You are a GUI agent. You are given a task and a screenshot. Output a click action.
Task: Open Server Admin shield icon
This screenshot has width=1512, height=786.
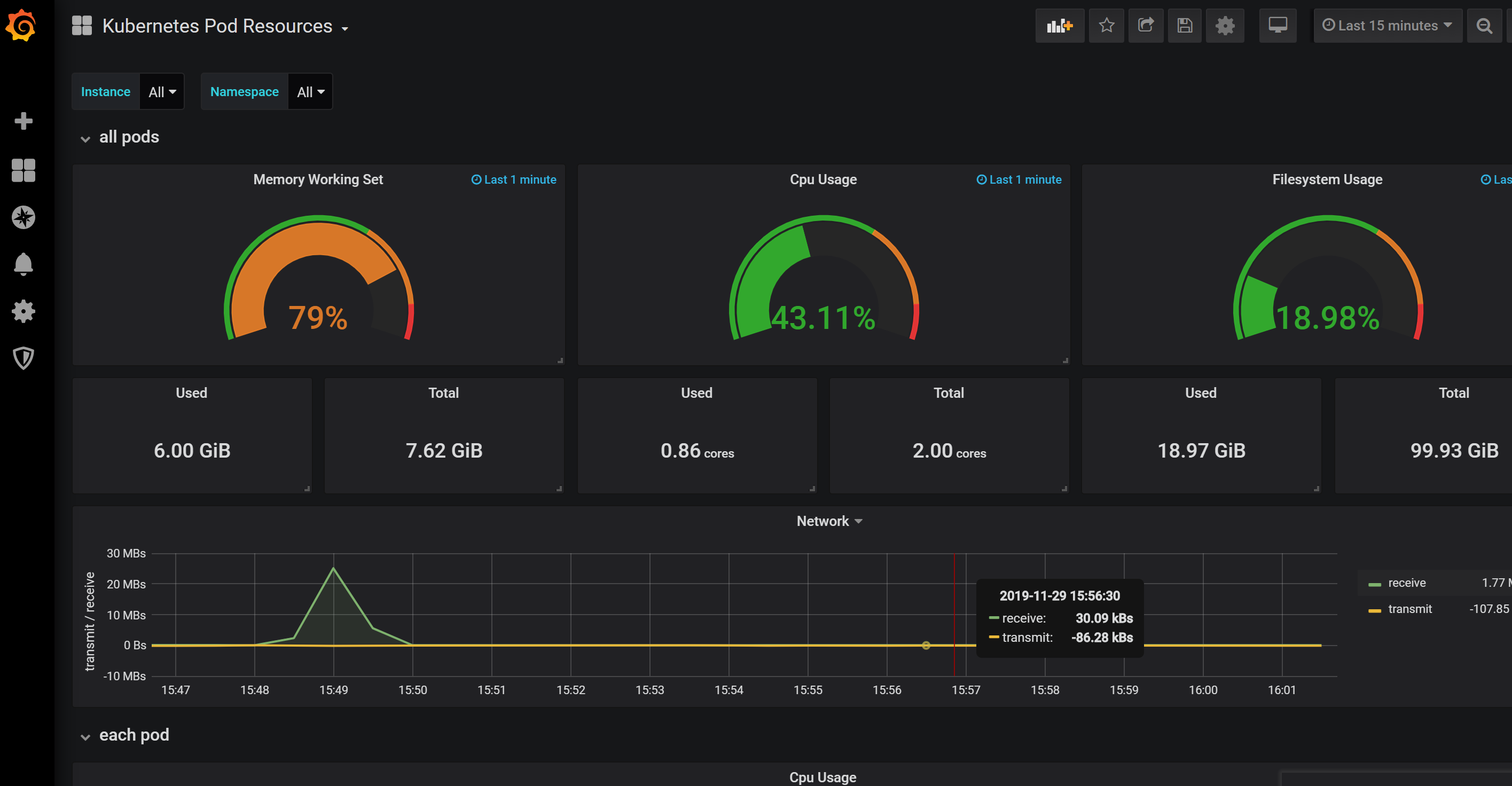pos(23,358)
